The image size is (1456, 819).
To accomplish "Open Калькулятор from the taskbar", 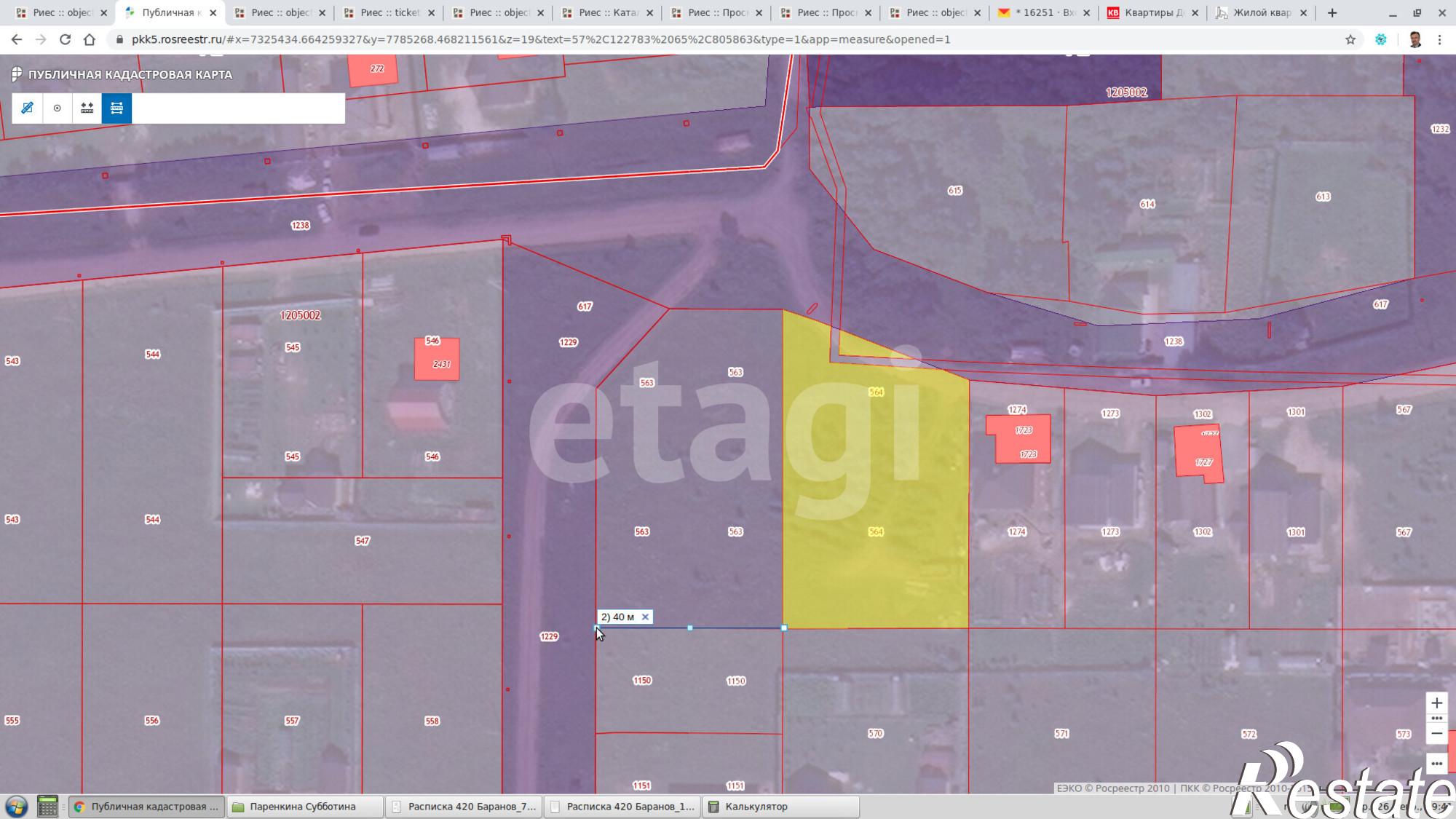I will (780, 807).
